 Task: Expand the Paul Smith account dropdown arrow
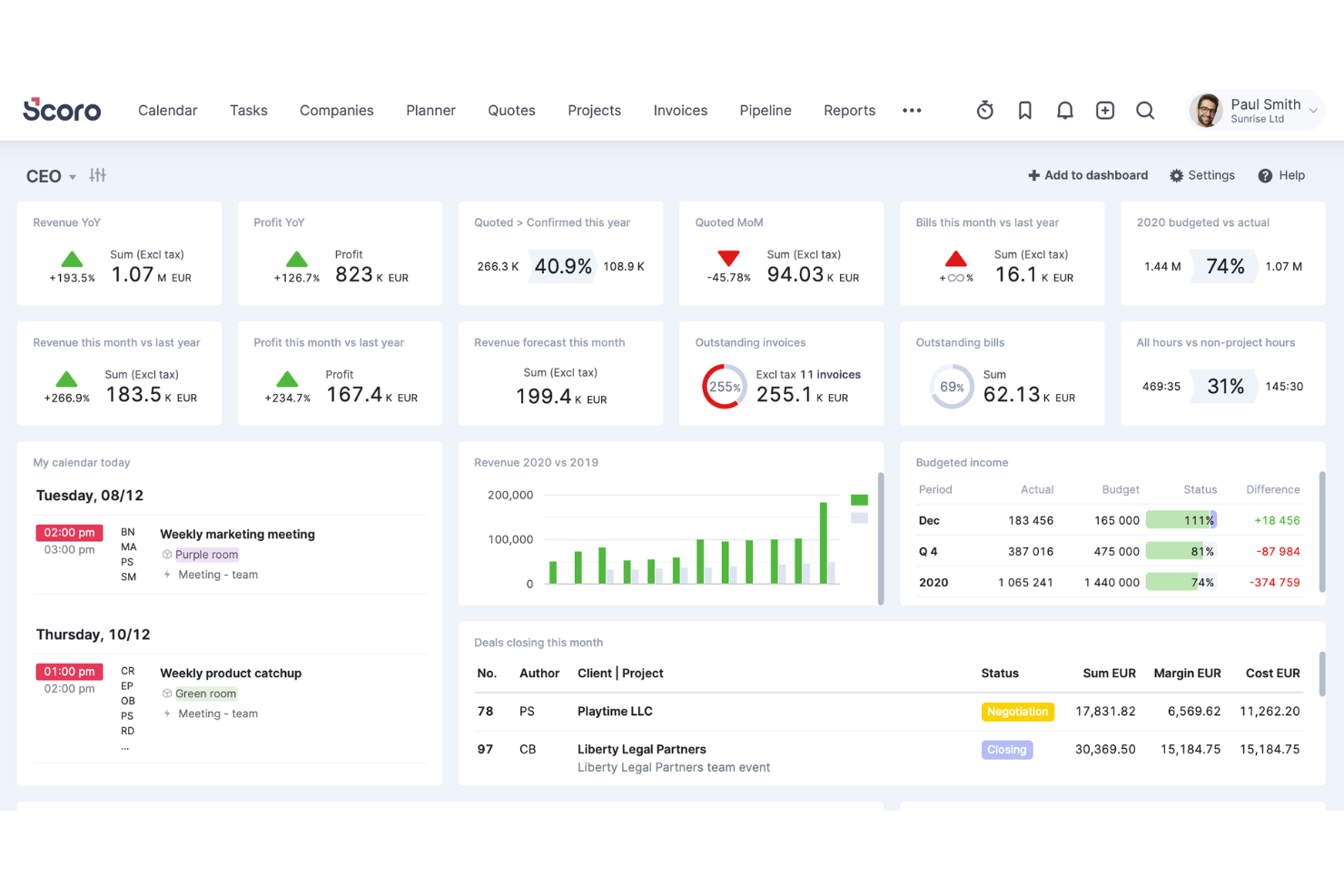(x=1312, y=111)
